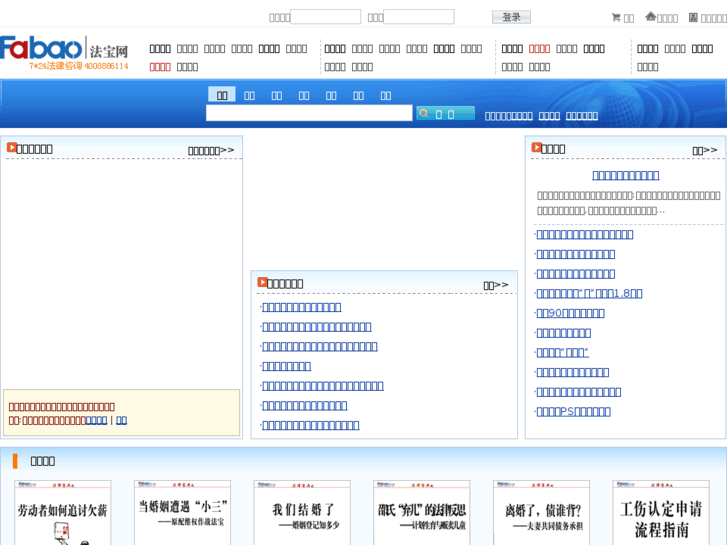
Task: Open thumbnail 劳动者如何追讨欠薪
Action: [63, 513]
